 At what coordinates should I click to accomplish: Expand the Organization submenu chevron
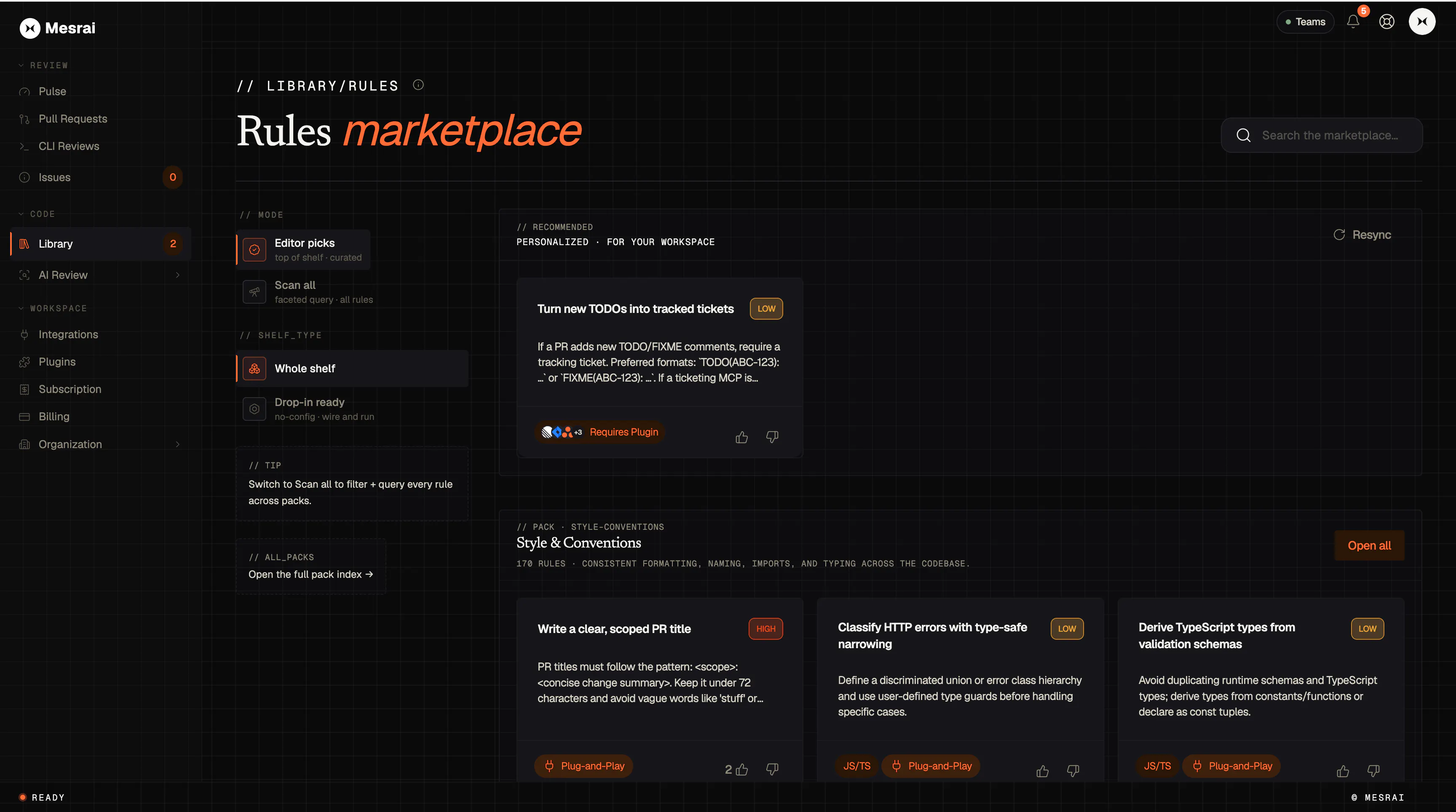177,445
